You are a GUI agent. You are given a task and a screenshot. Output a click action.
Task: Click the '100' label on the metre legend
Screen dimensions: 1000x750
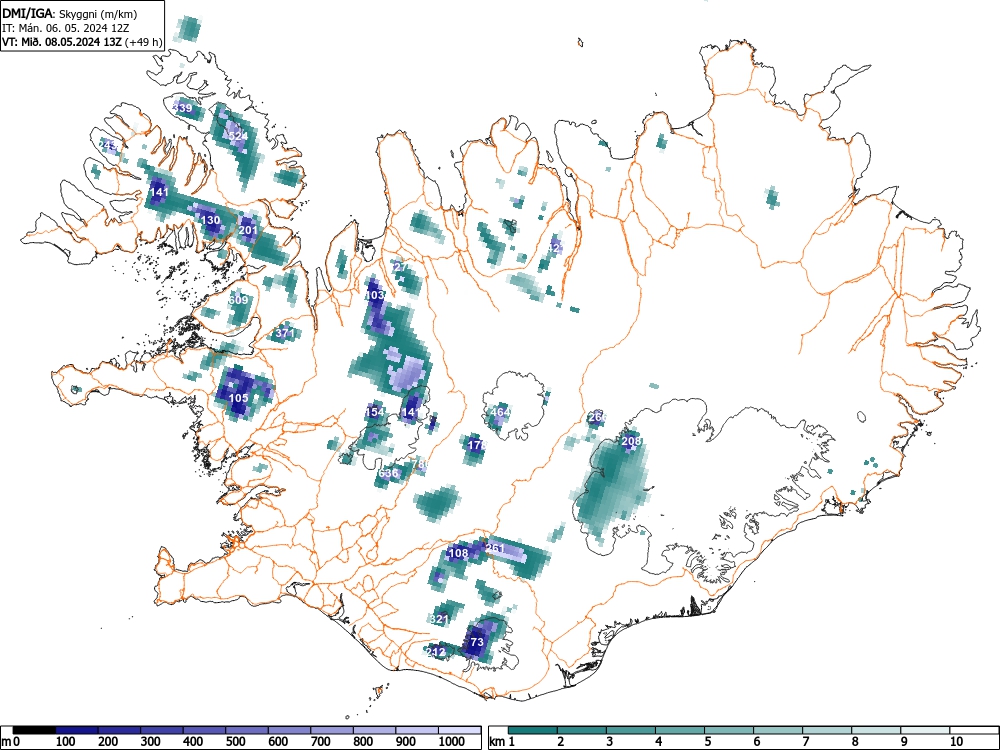pyautogui.click(x=66, y=742)
